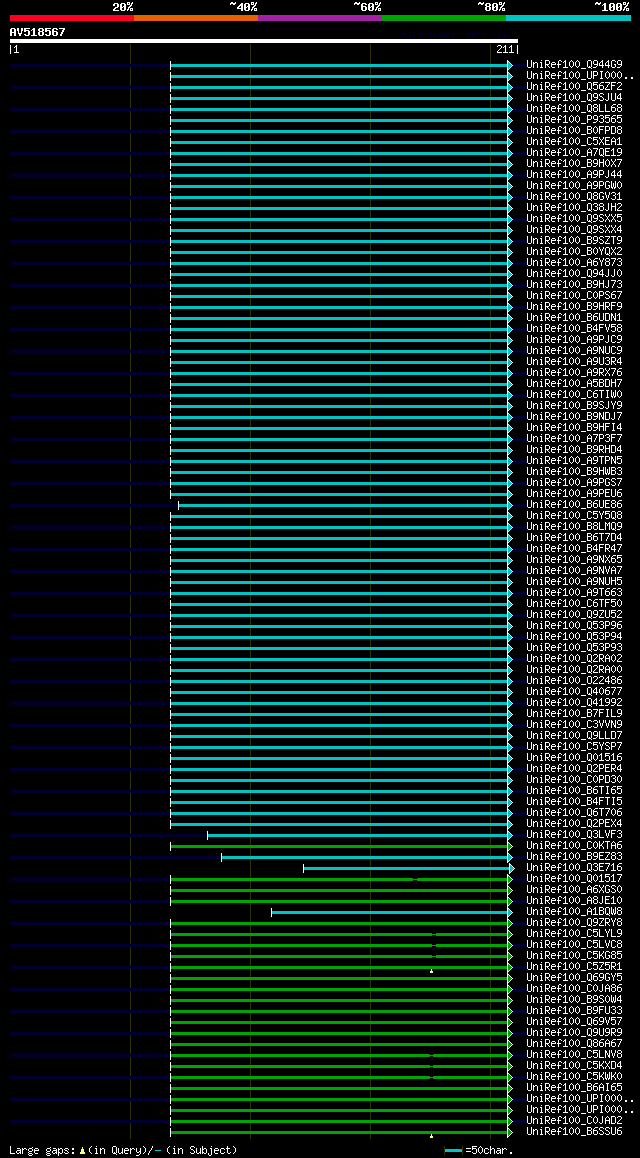Click the yellow gap marker in the UniRef100_B6SSU6 row
Image resolution: width=640 pixels, height=1158 pixels.
pos(431,1135)
